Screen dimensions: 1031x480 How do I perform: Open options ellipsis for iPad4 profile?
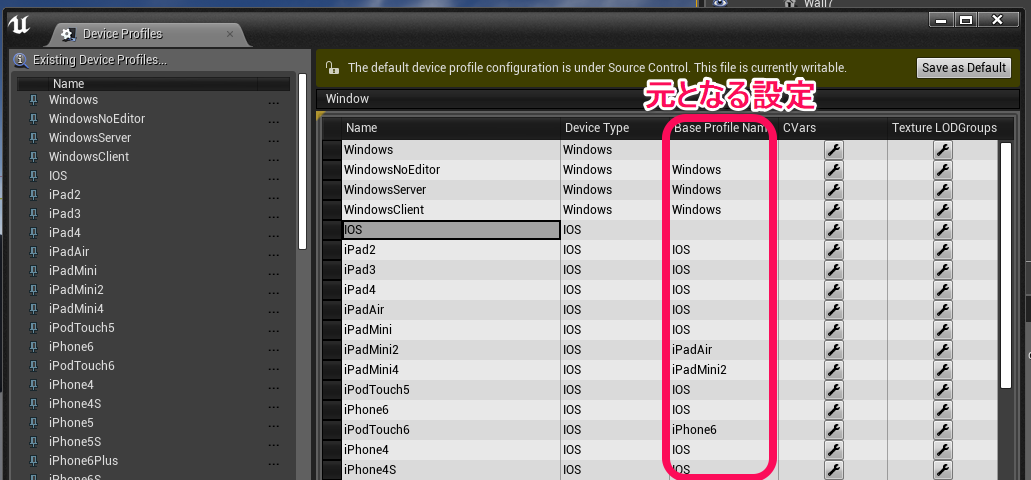click(x=274, y=235)
